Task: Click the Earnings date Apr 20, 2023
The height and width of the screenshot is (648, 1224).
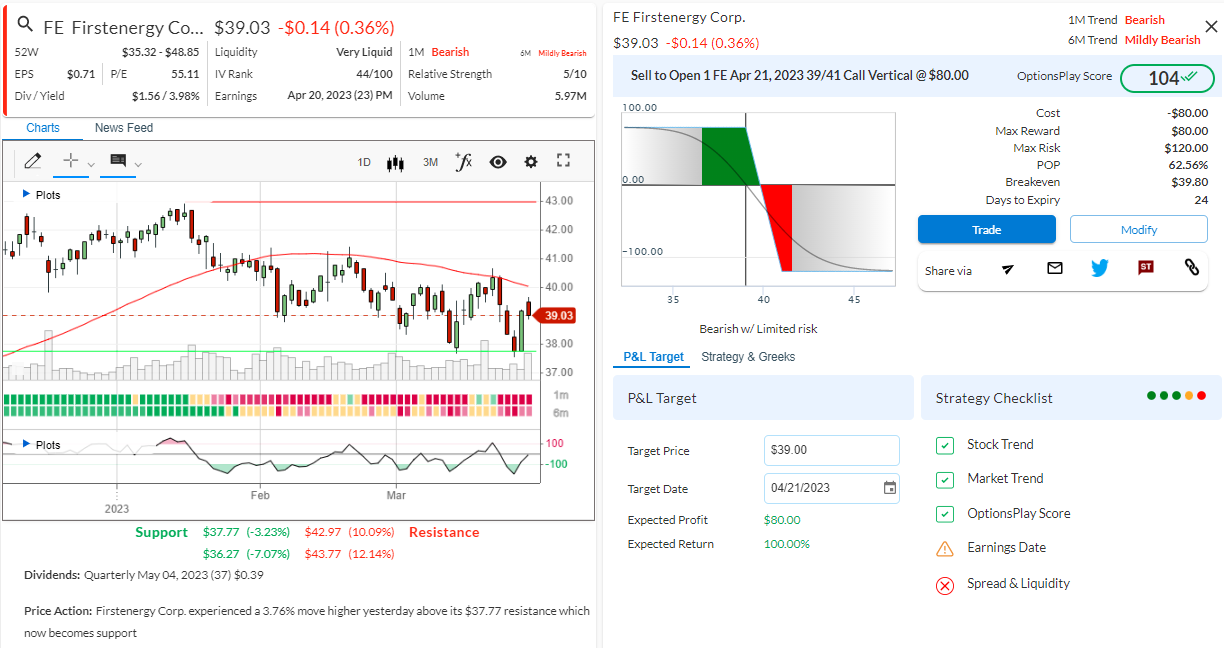Action: (x=340, y=96)
